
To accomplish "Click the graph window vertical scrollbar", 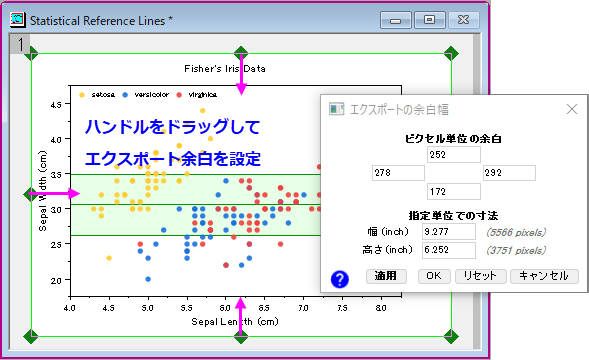I will pos(477,192).
